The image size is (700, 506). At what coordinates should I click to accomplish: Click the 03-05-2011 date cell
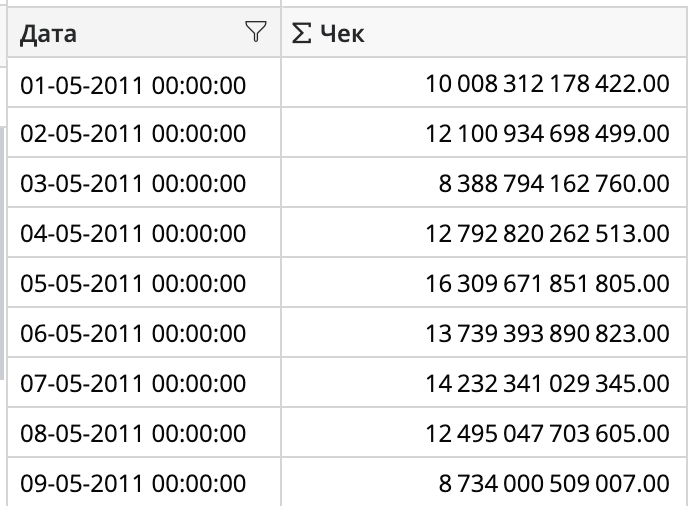tap(133, 184)
